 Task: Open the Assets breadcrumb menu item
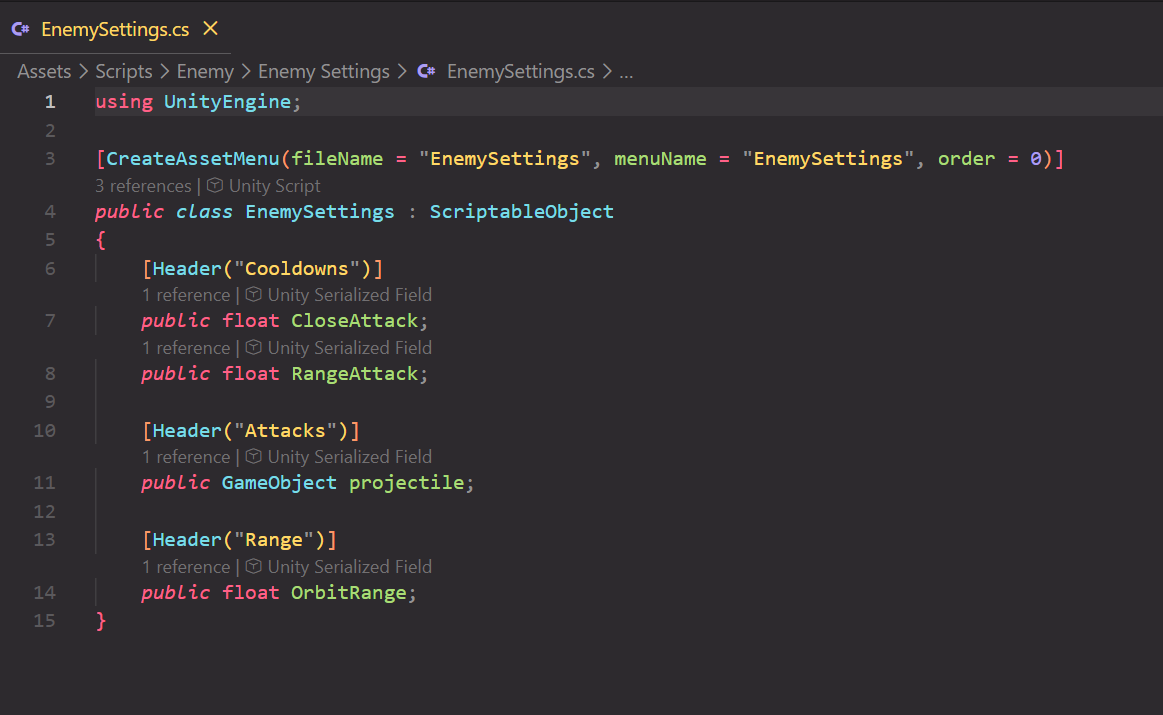pos(44,71)
